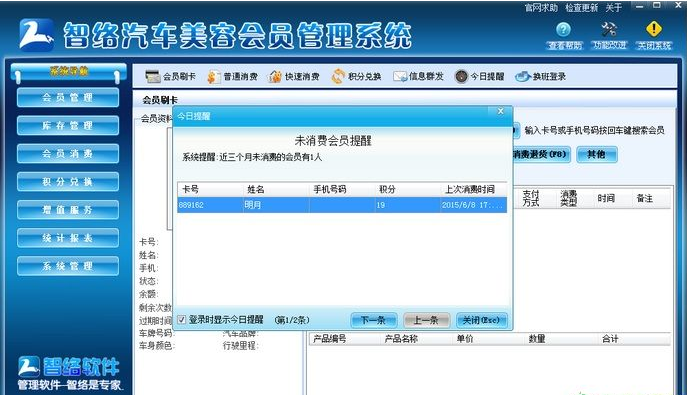
Task: Click the 官网求助 link
Action: click(x=541, y=7)
